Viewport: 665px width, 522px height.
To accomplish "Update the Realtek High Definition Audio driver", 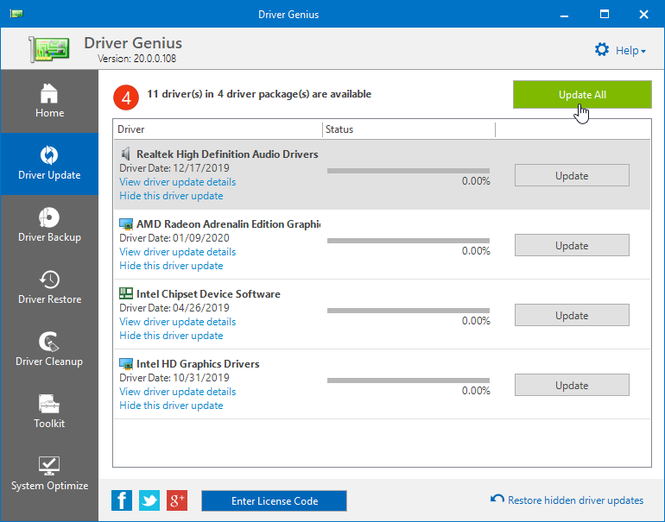I will click(572, 176).
